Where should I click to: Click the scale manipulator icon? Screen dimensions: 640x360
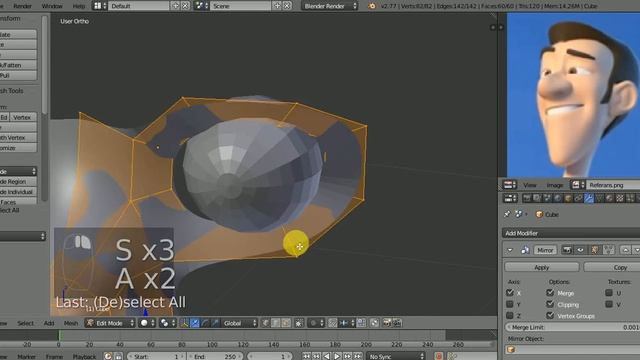point(215,323)
